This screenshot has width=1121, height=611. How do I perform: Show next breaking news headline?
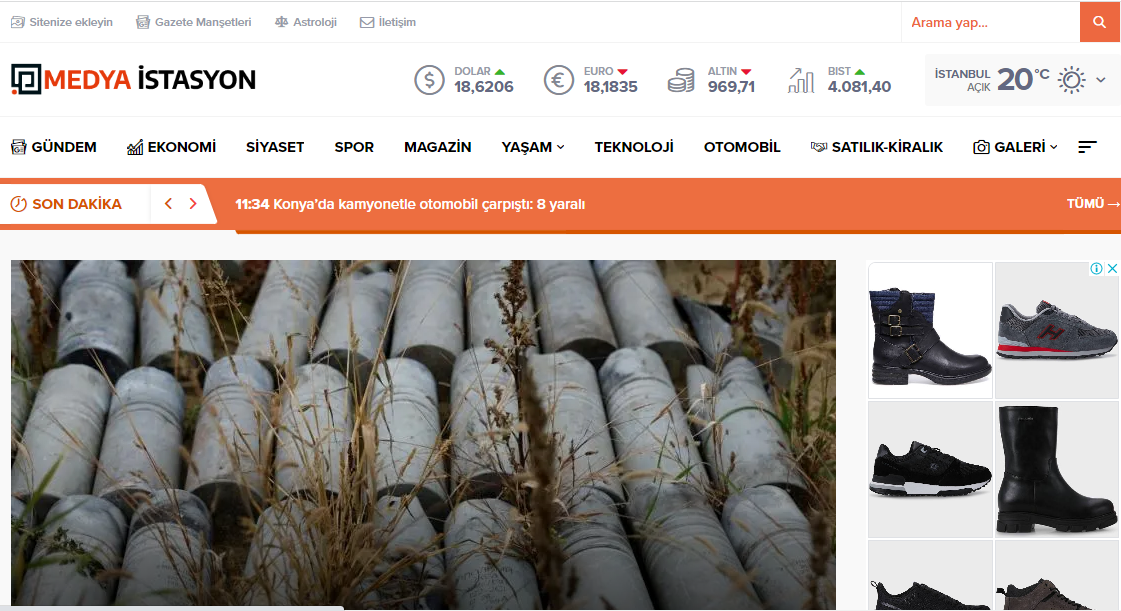coord(193,204)
